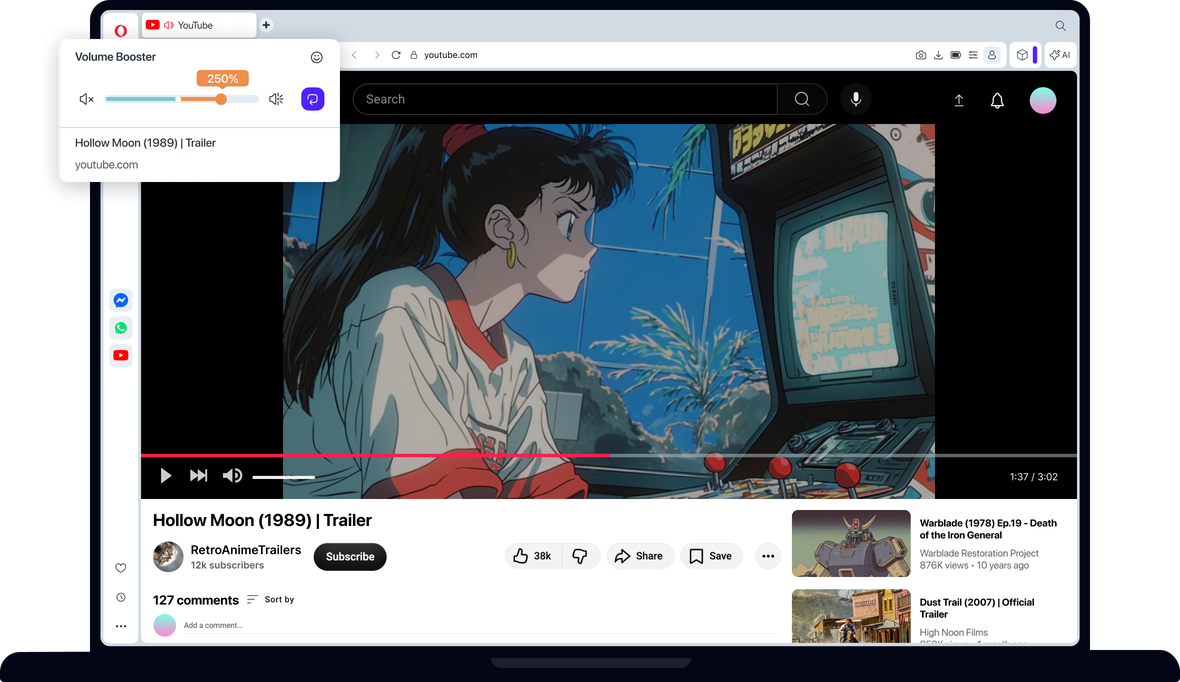Open the video's three-dot more actions
The height and width of the screenshot is (682, 1180).
pos(768,556)
